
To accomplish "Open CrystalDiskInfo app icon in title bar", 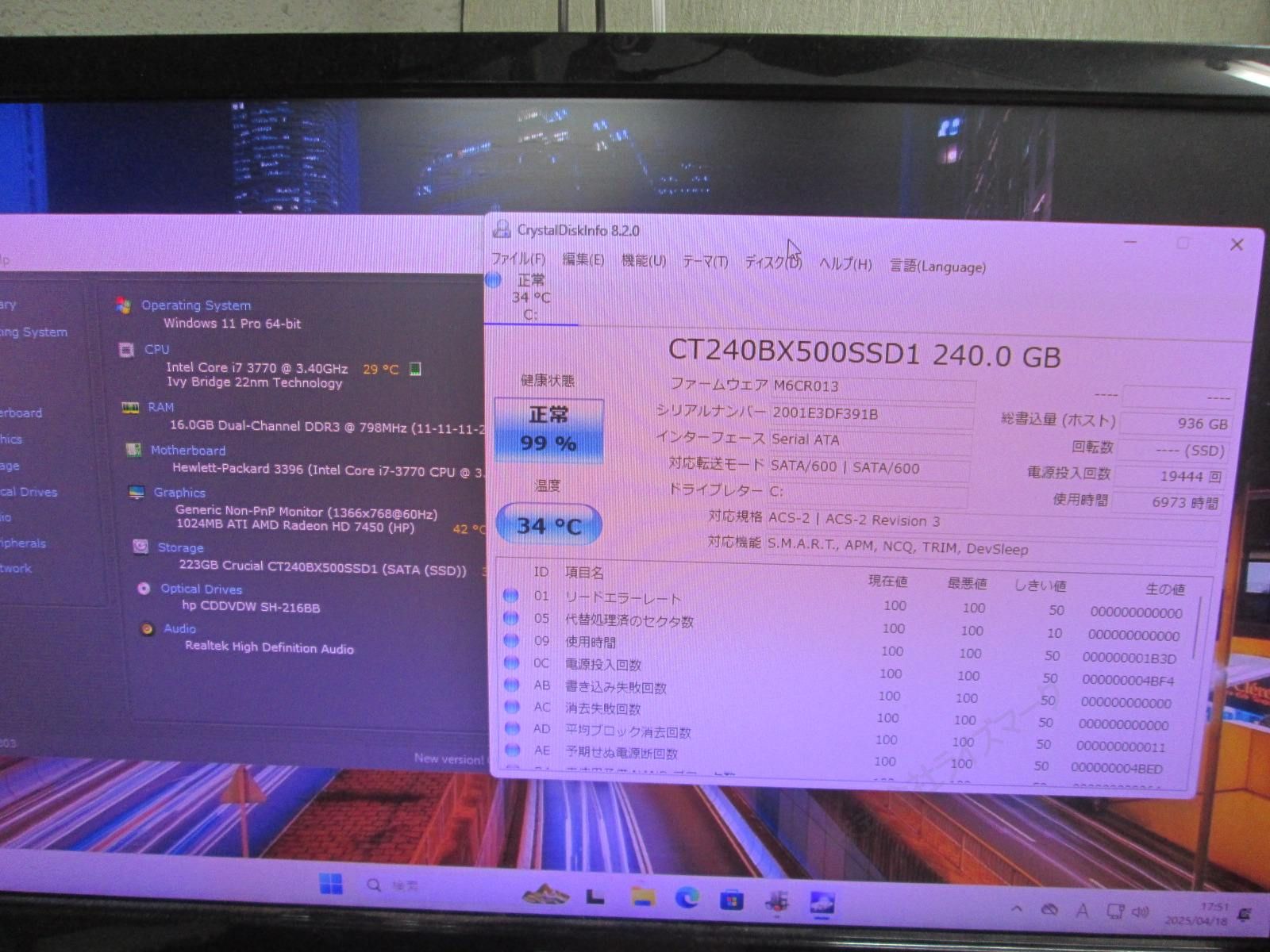I will pyautogui.click(x=501, y=229).
